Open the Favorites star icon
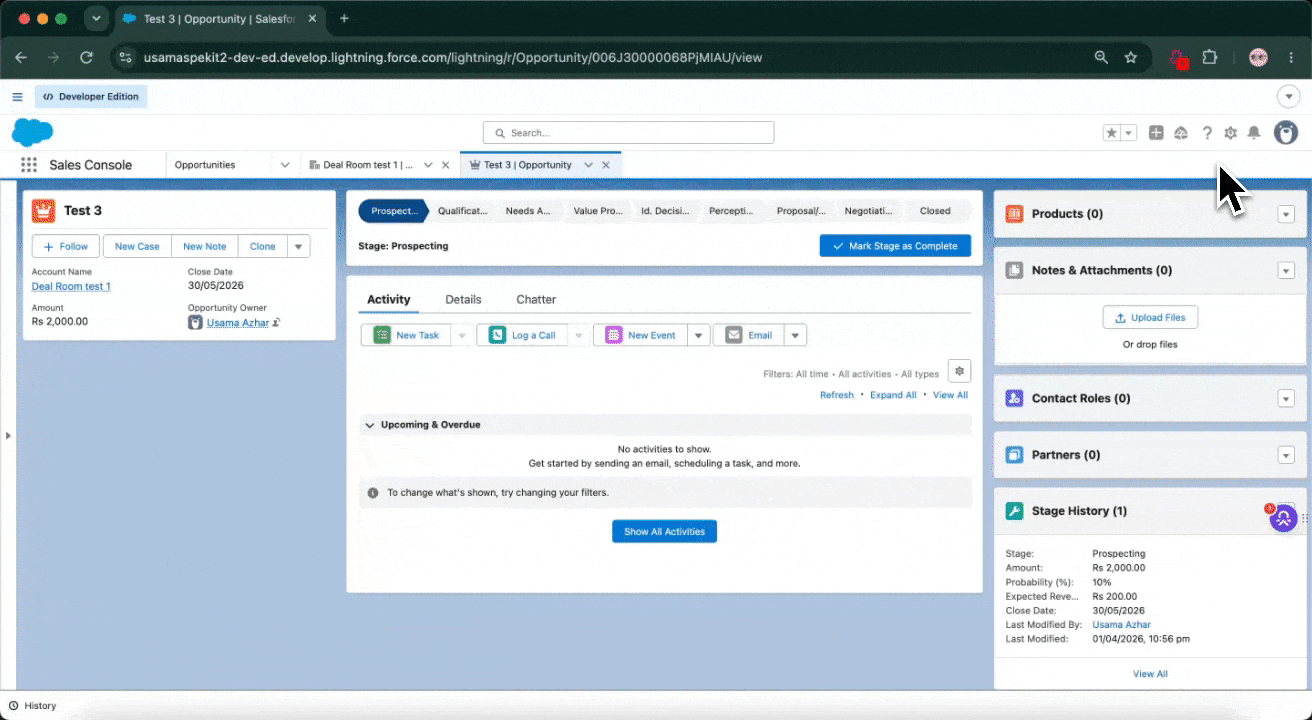Screen dimensions: 1312x720 click(x=1111, y=133)
